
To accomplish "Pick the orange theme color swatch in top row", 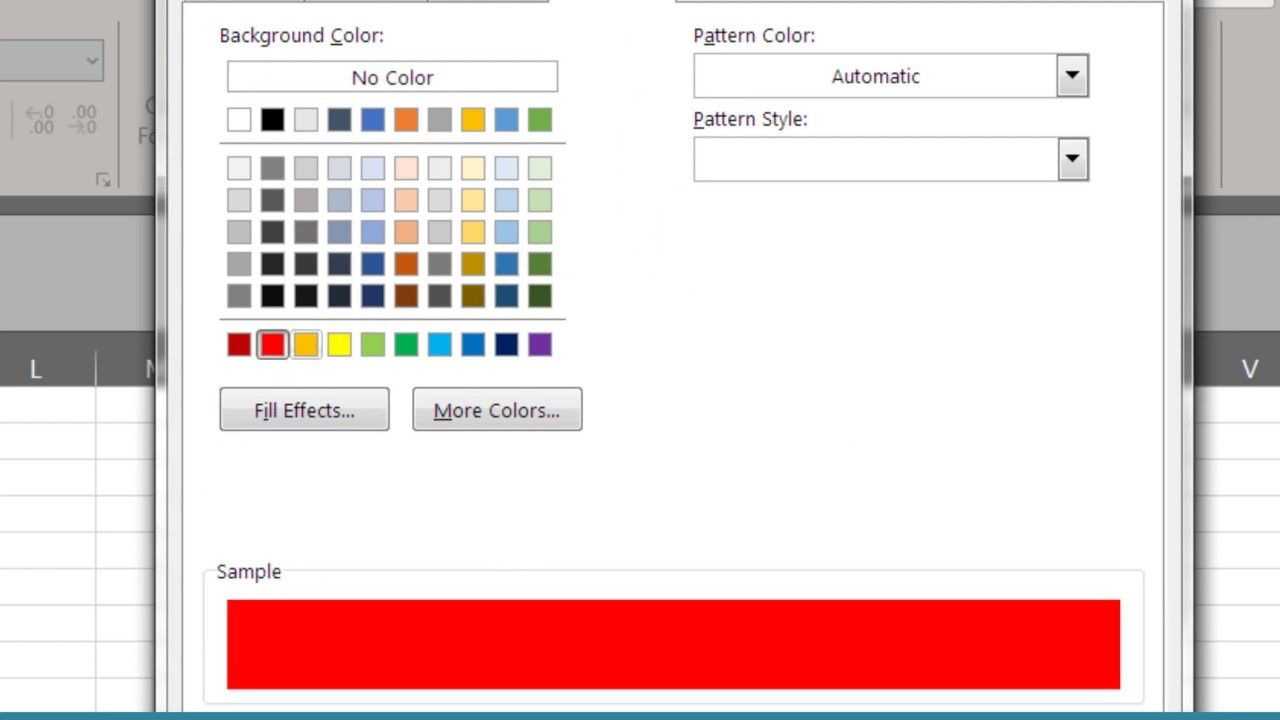I will 406,120.
